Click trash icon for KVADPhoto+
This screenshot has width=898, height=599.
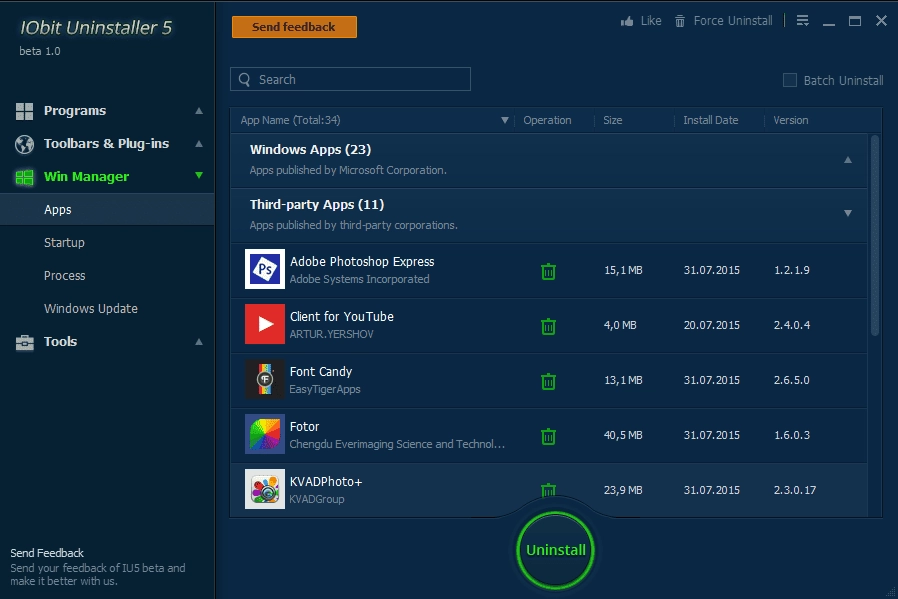(548, 490)
